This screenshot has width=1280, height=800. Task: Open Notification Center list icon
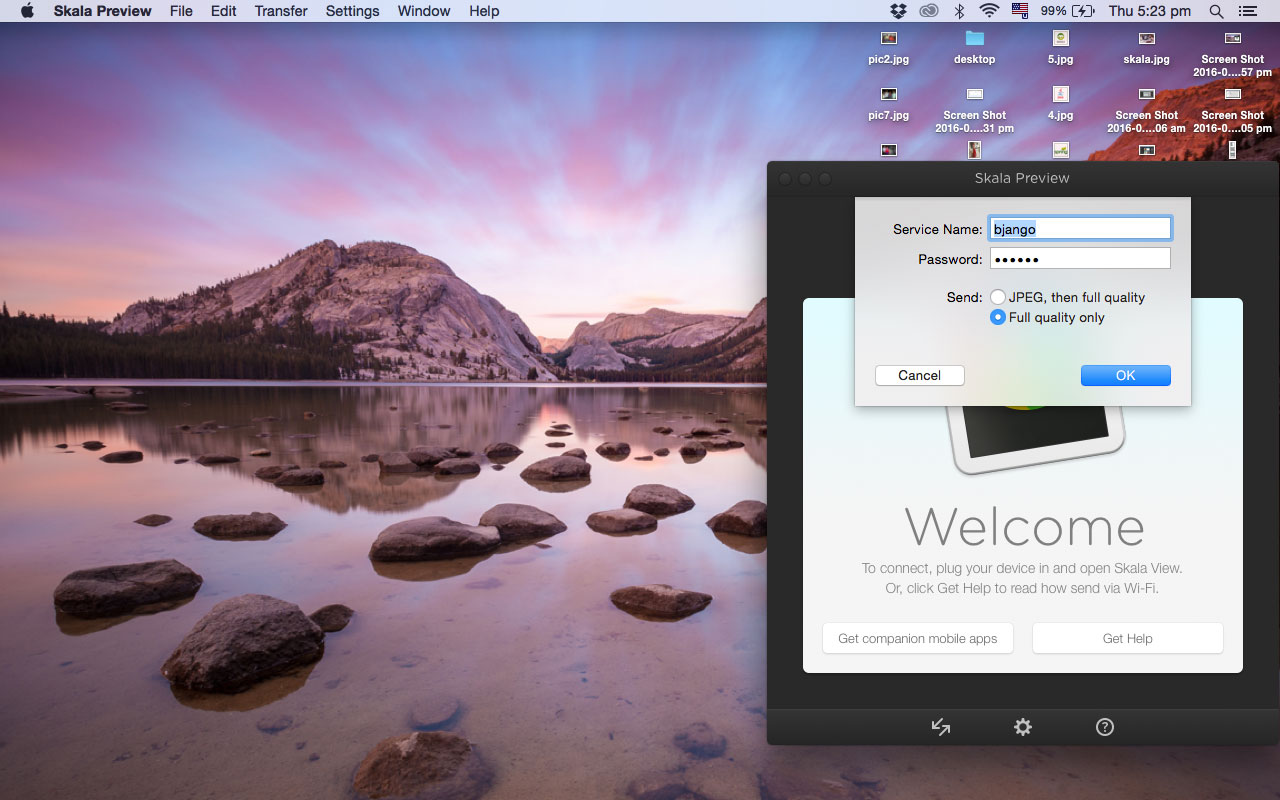(1247, 11)
